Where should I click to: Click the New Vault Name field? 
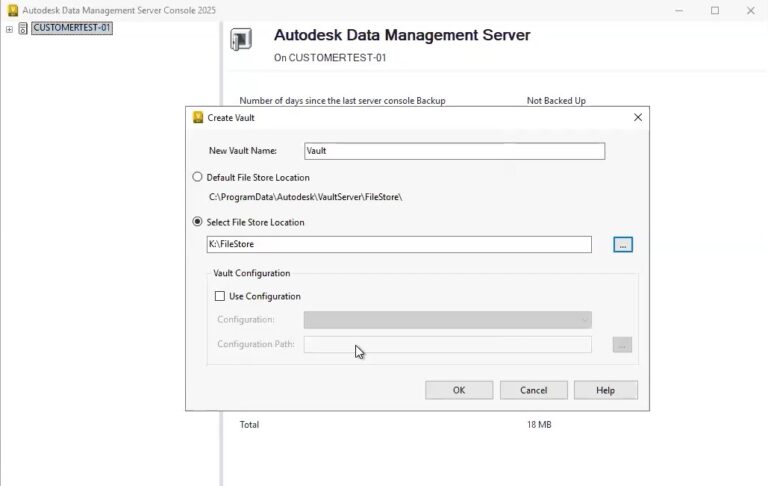coord(455,151)
